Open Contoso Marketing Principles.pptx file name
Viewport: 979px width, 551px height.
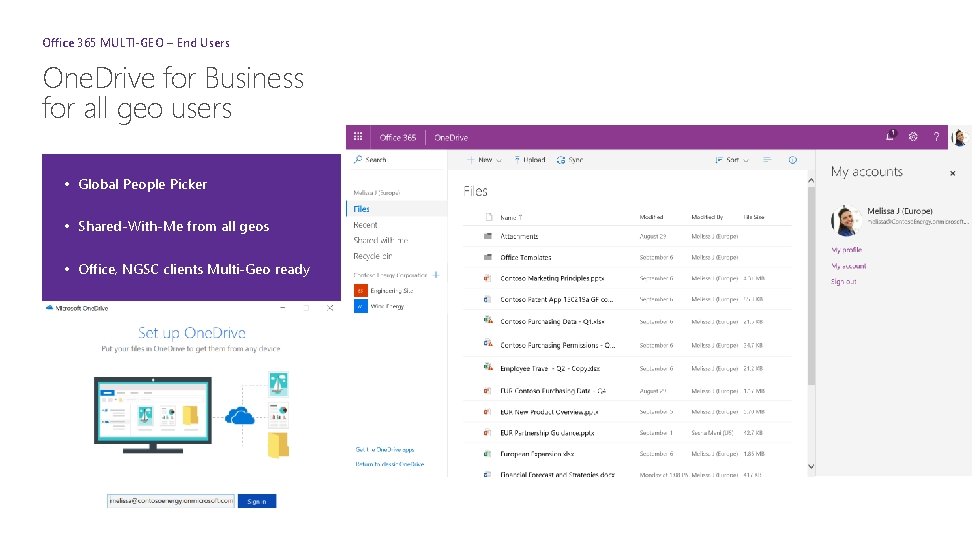[x=552, y=278]
